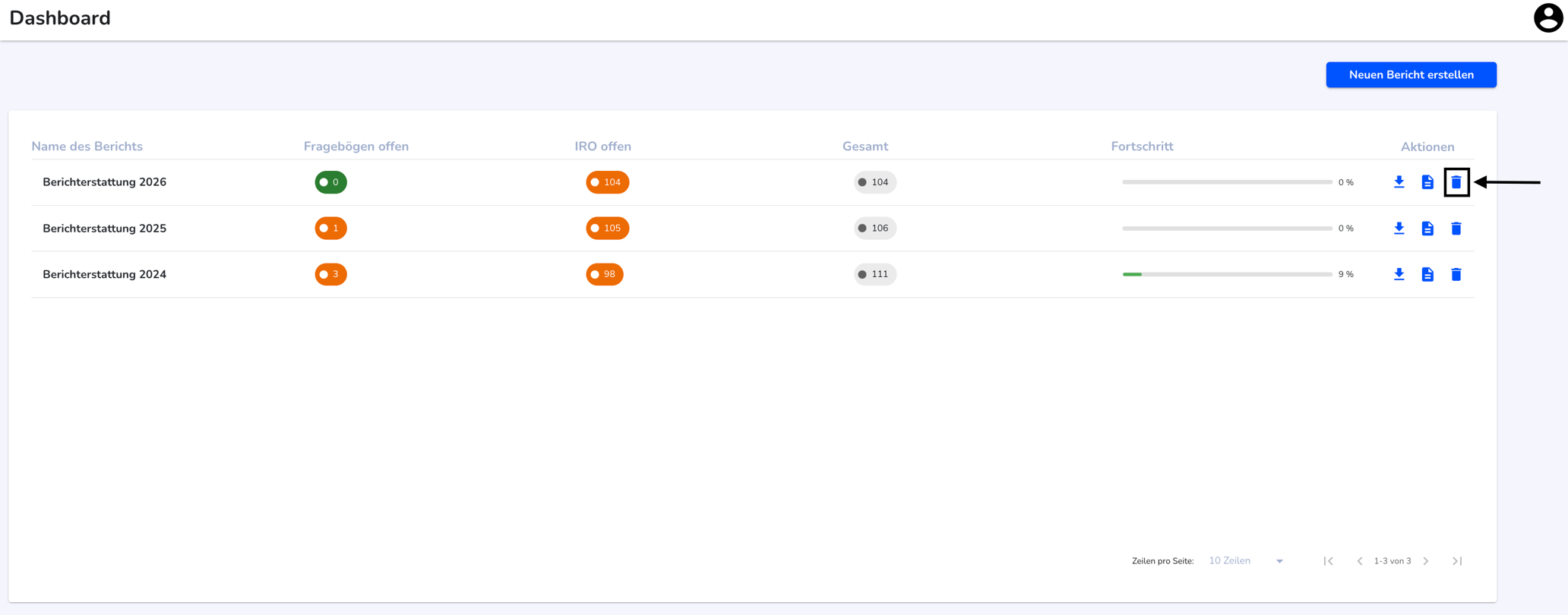Viewport: 1568px width, 615px height.
Task: Click the orange 1 Fragebögen badge
Action: (330, 229)
